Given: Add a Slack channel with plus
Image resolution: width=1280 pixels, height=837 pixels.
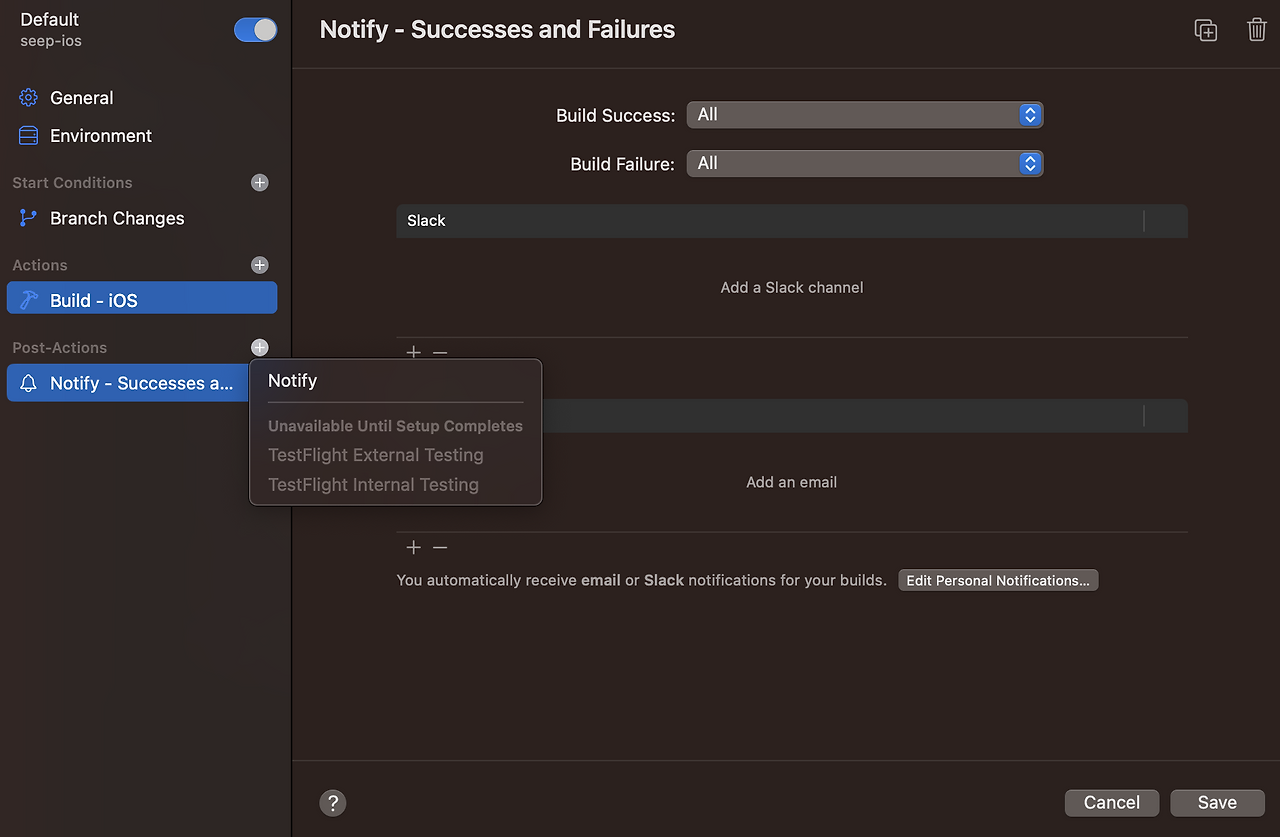Looking at the screenshot, I should (x=414, y=353).
